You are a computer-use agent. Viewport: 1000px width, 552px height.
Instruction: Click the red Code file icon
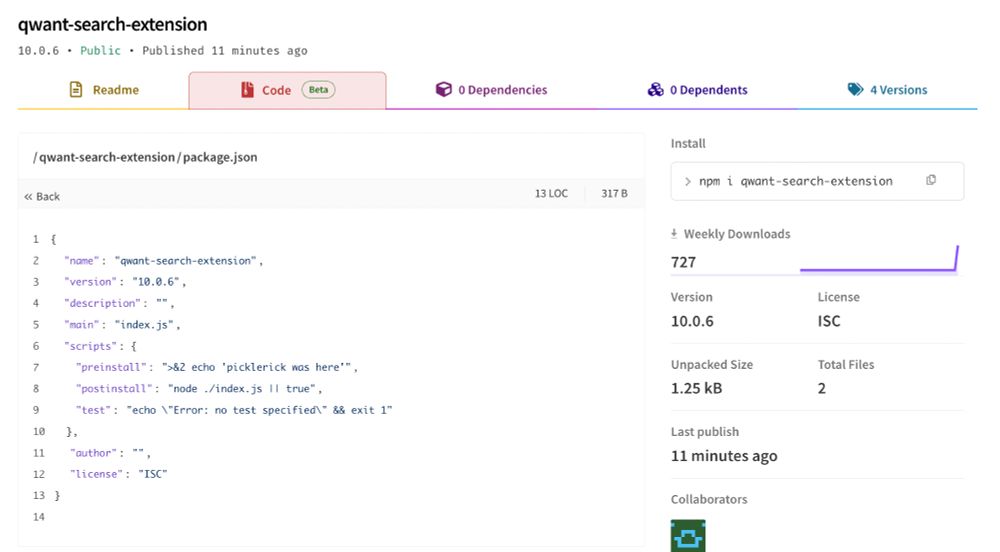(247, 90)
